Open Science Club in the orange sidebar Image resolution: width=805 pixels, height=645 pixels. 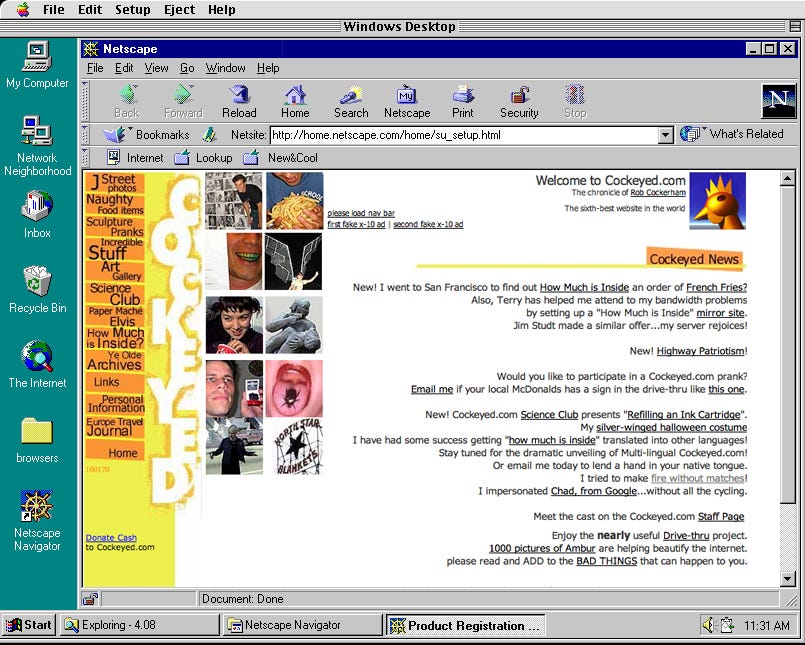point(115,294)
